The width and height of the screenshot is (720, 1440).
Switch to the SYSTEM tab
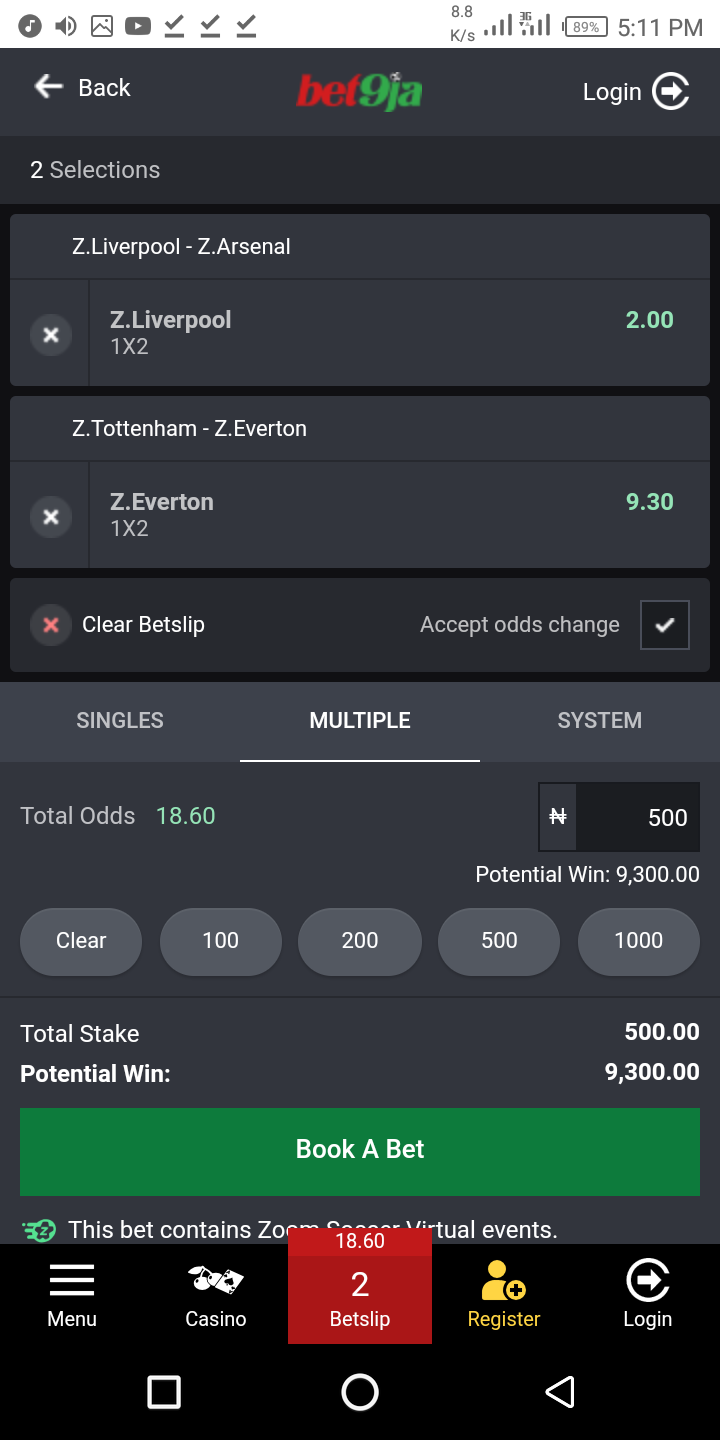coord(600,721)
